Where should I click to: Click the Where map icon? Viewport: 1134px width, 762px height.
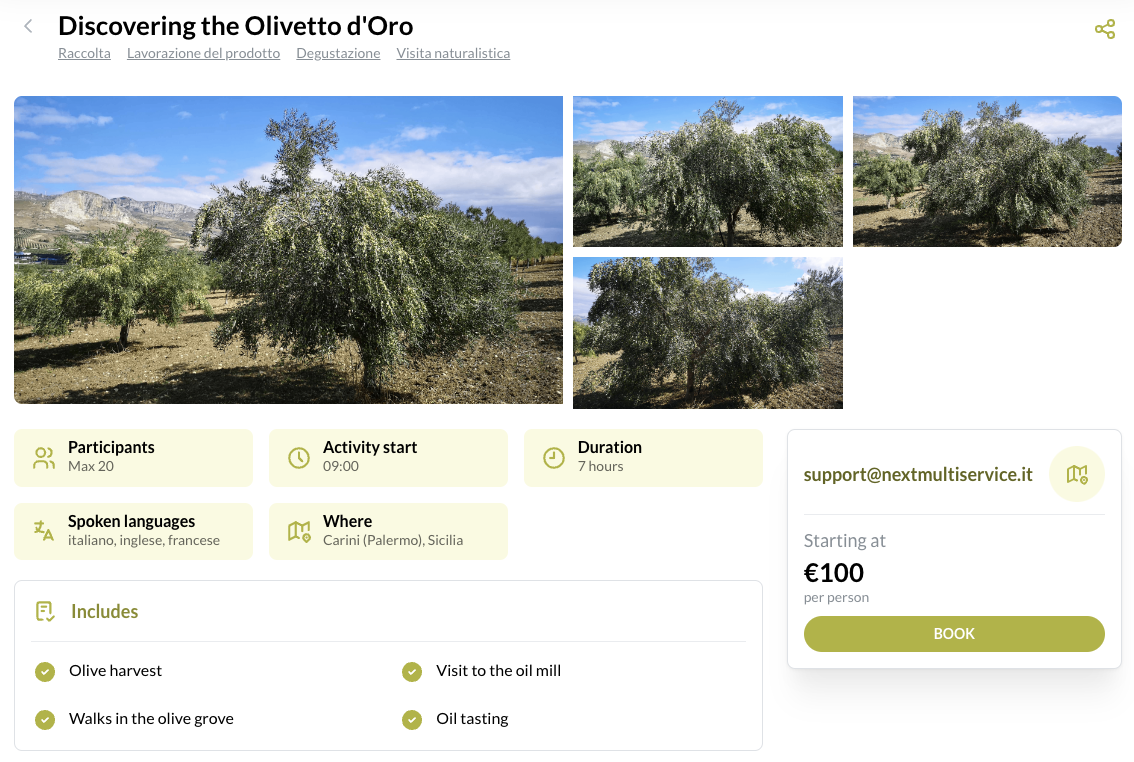[299, 531]
